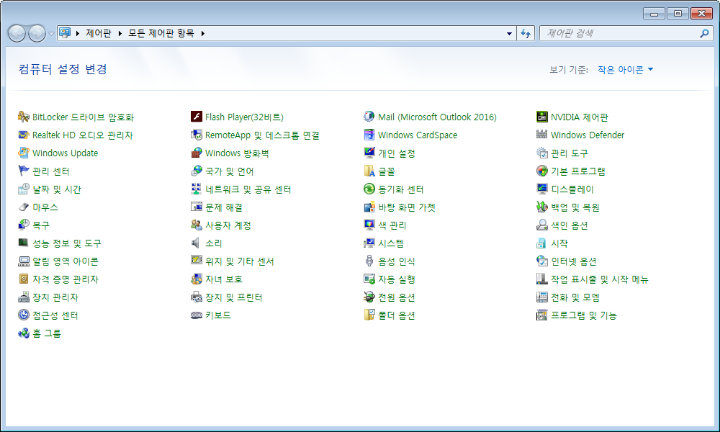Image resolution: width=720 pixels, height=432 pixels.
Task: Click the 사용자 계정 icon
Action: click(197, 225)
